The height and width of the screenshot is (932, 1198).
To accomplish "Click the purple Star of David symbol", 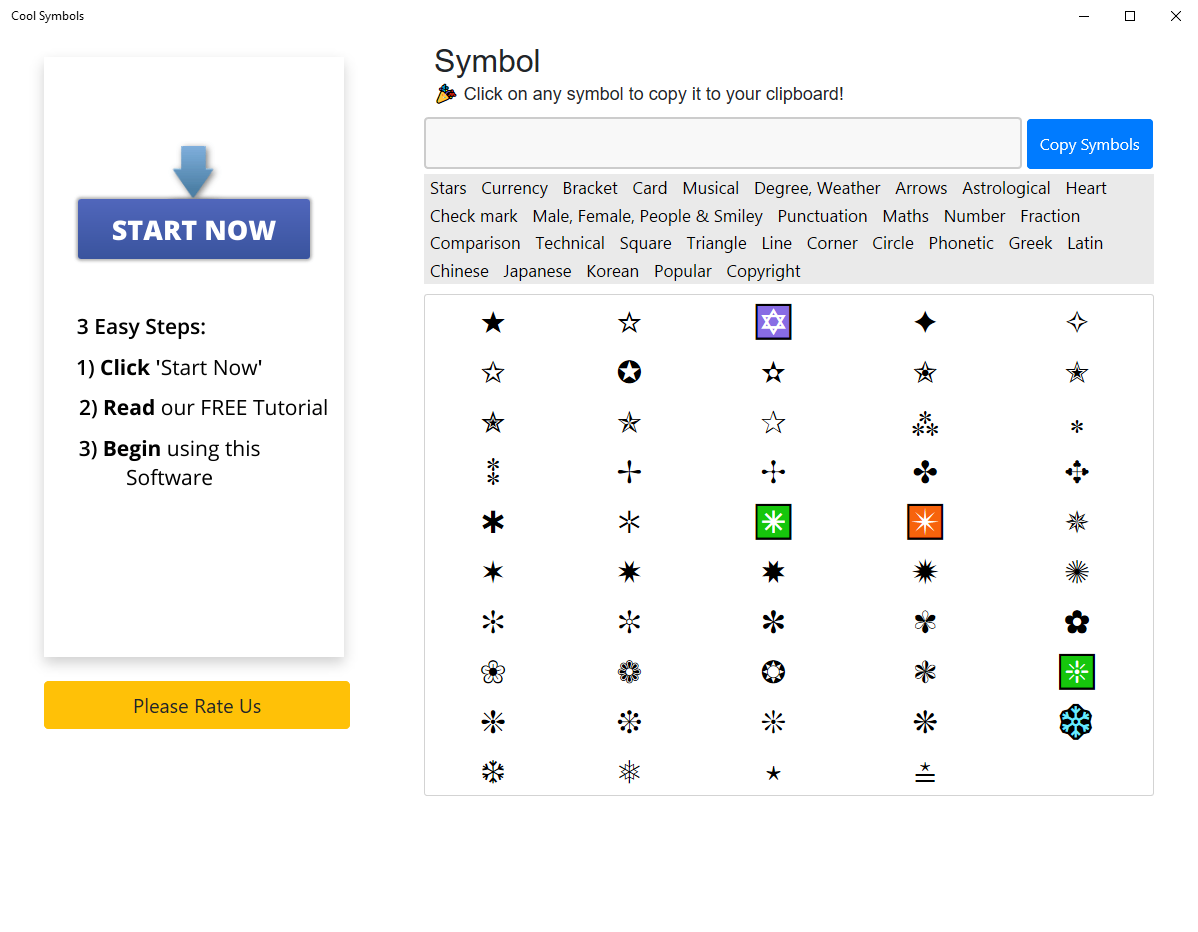I will pyautogui.click(x=773, y=322).
